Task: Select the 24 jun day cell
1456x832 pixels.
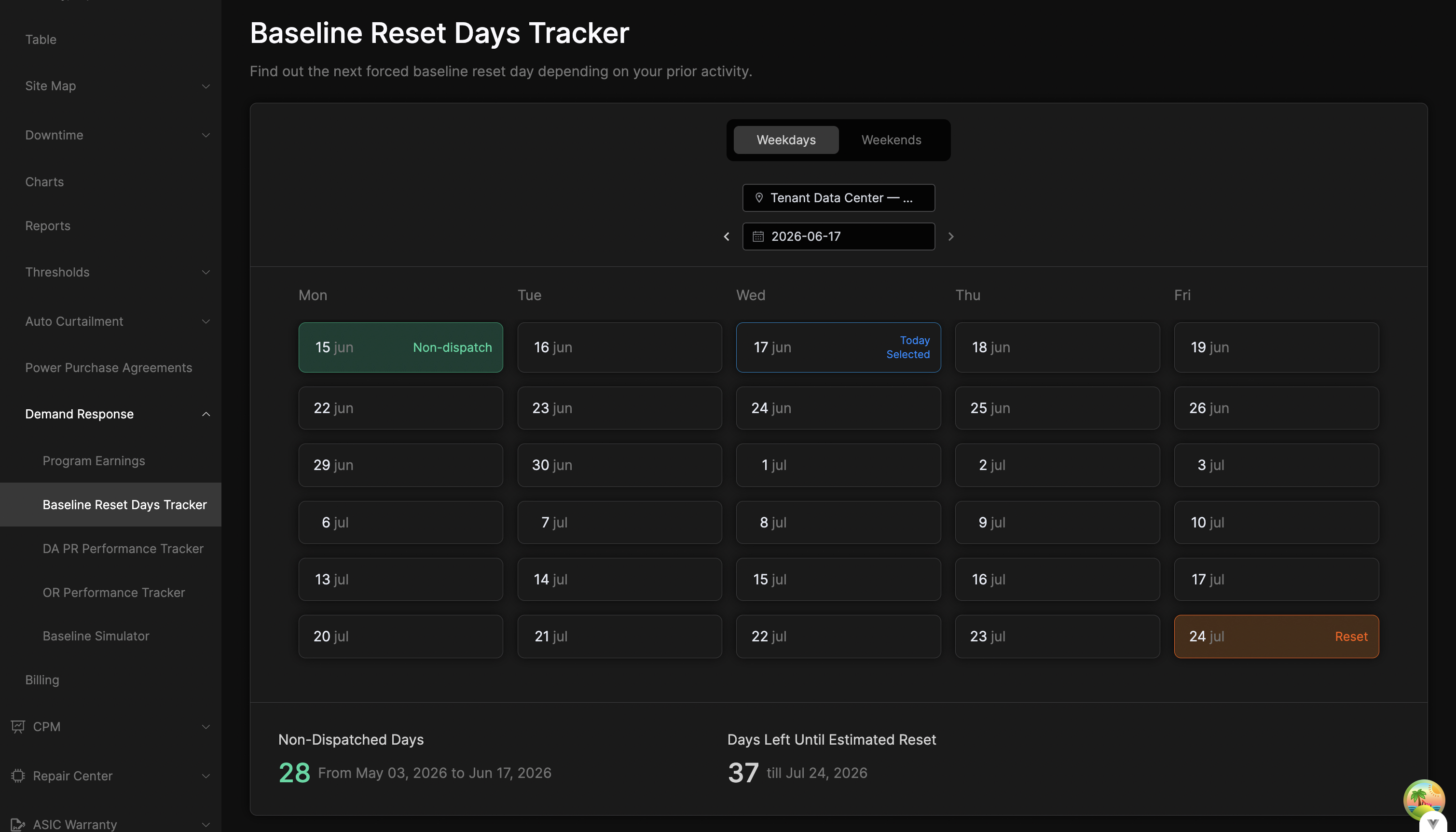Action: 838,408
